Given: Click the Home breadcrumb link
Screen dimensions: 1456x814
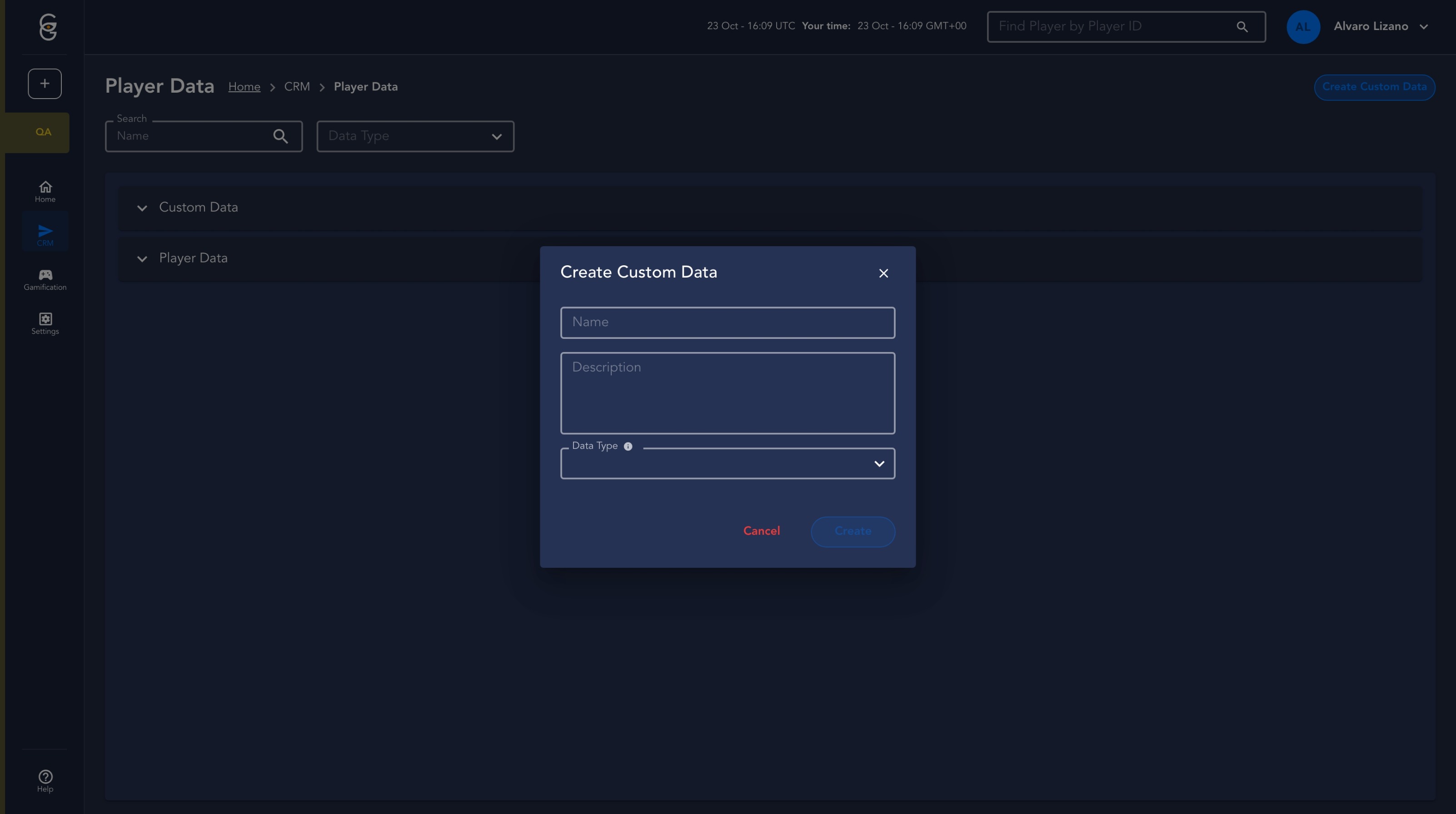Looking at the screenshot, I should coord(244,87).
